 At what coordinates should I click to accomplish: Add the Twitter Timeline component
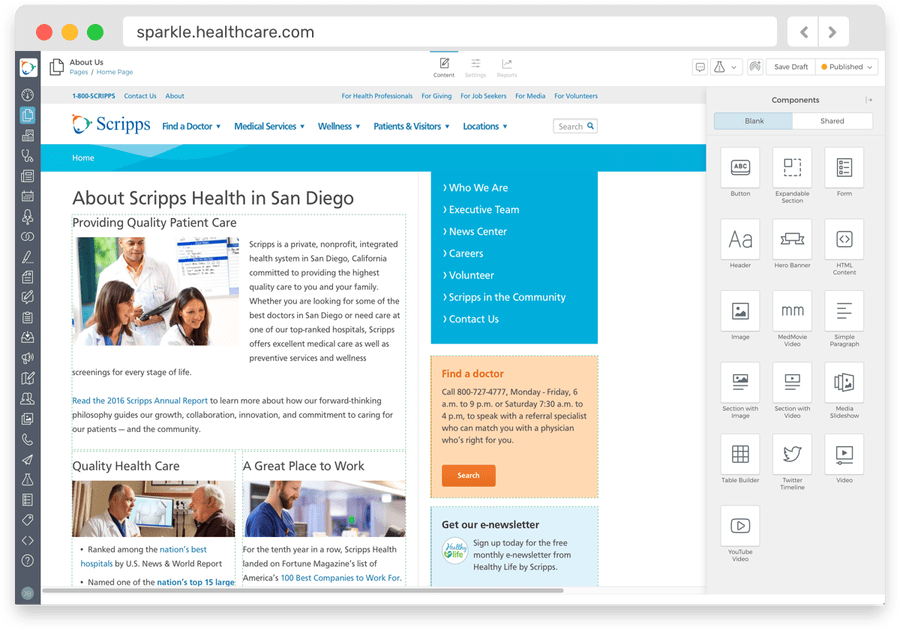792,454
